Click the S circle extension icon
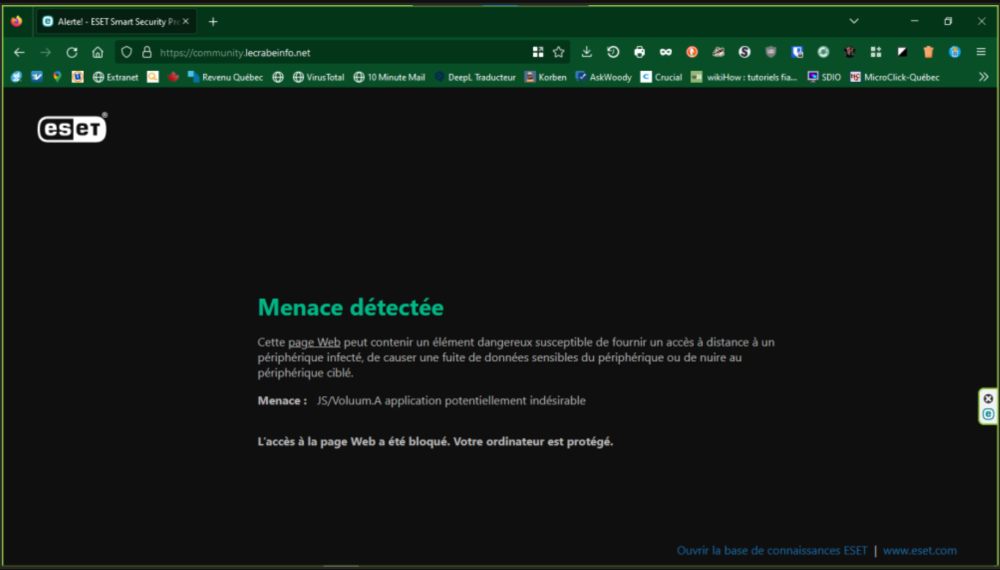 click(744, 52)
